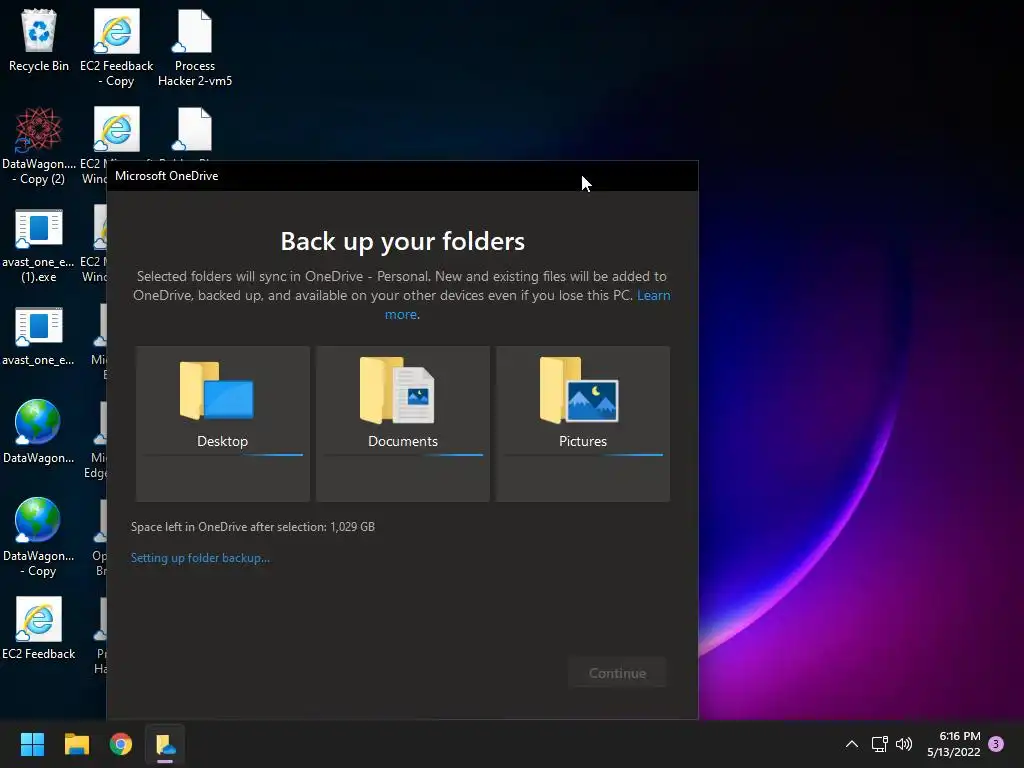Image resolution: width=1024 pixels, height=768 pixels.
Task: Click the Microsoft OneDrive title bar
Action: 402,176
